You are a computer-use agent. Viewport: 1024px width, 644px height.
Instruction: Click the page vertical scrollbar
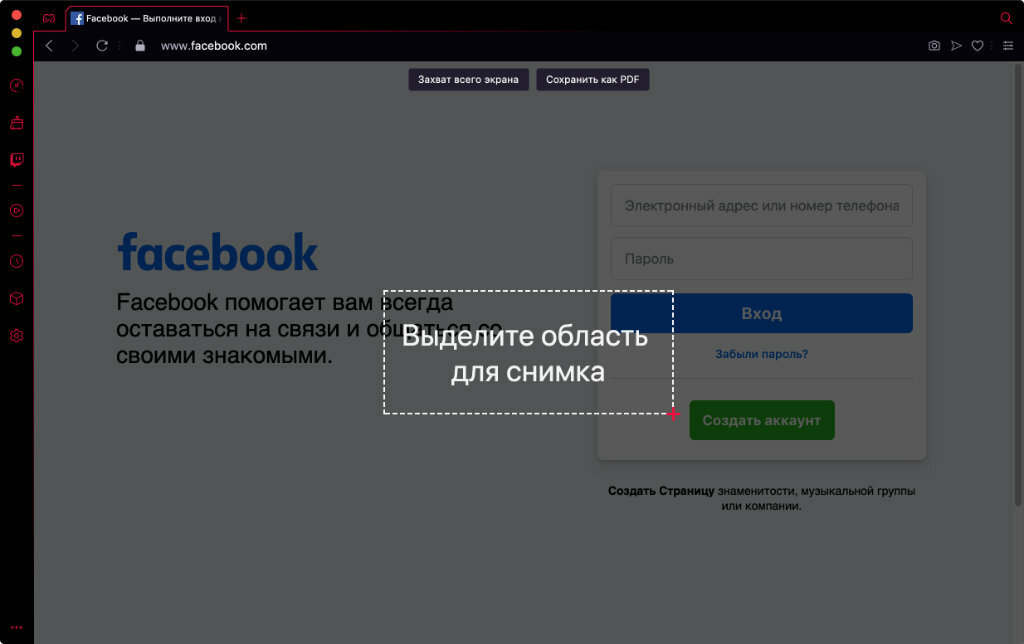click(x=1018, y=285)
